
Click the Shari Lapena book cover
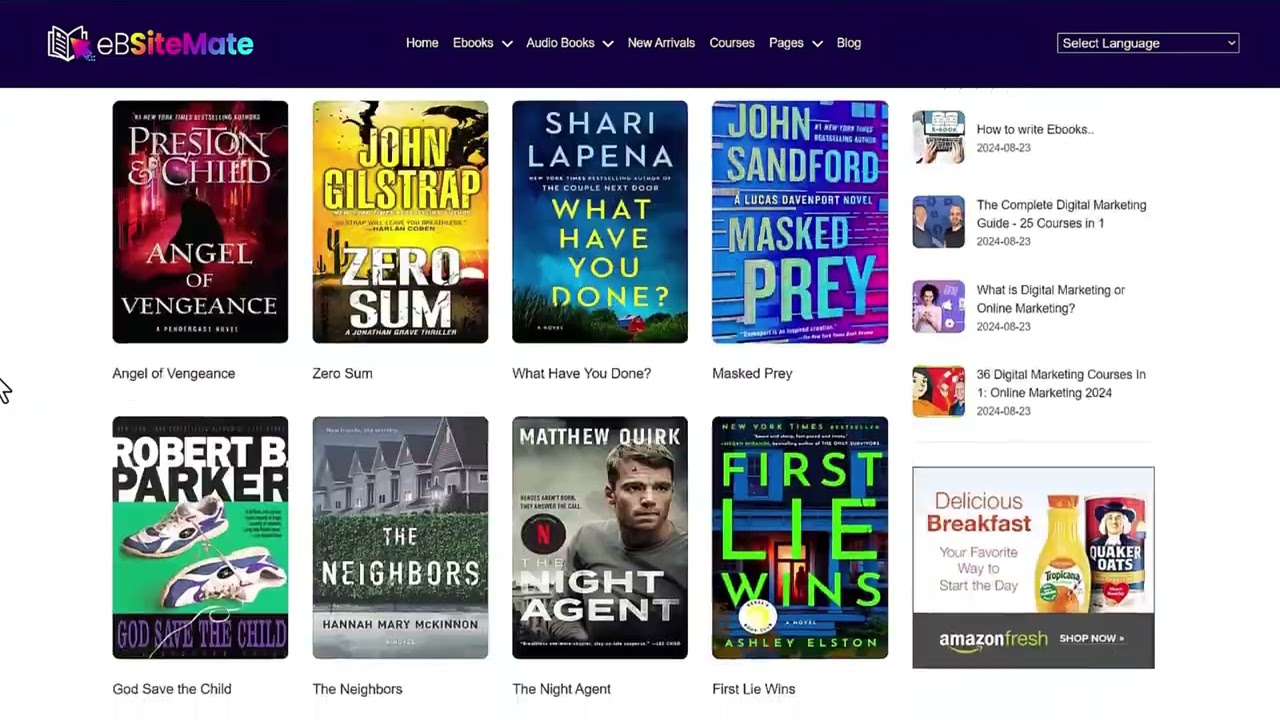point(600,222)
